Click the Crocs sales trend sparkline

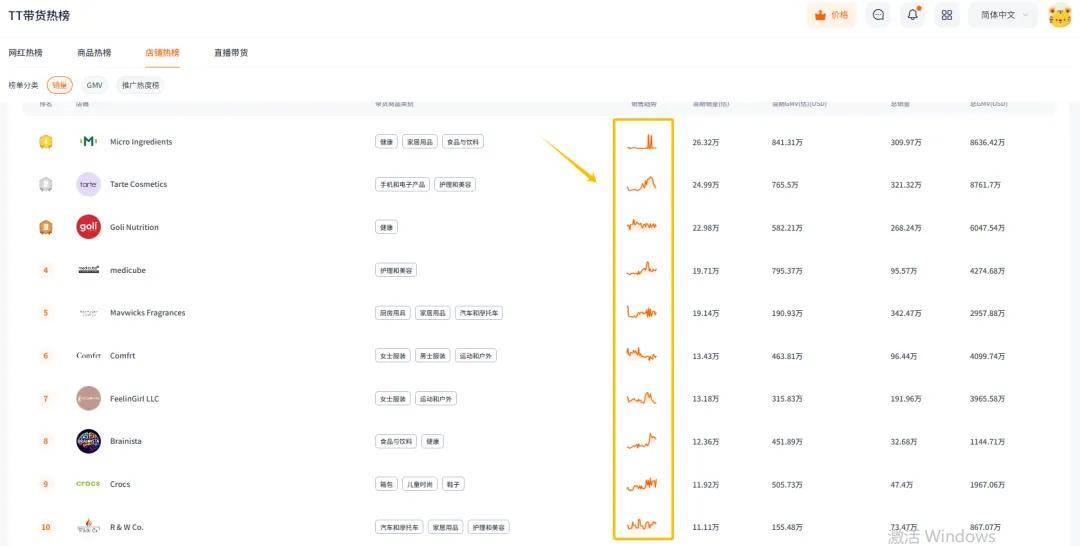[x=641, y=484]
